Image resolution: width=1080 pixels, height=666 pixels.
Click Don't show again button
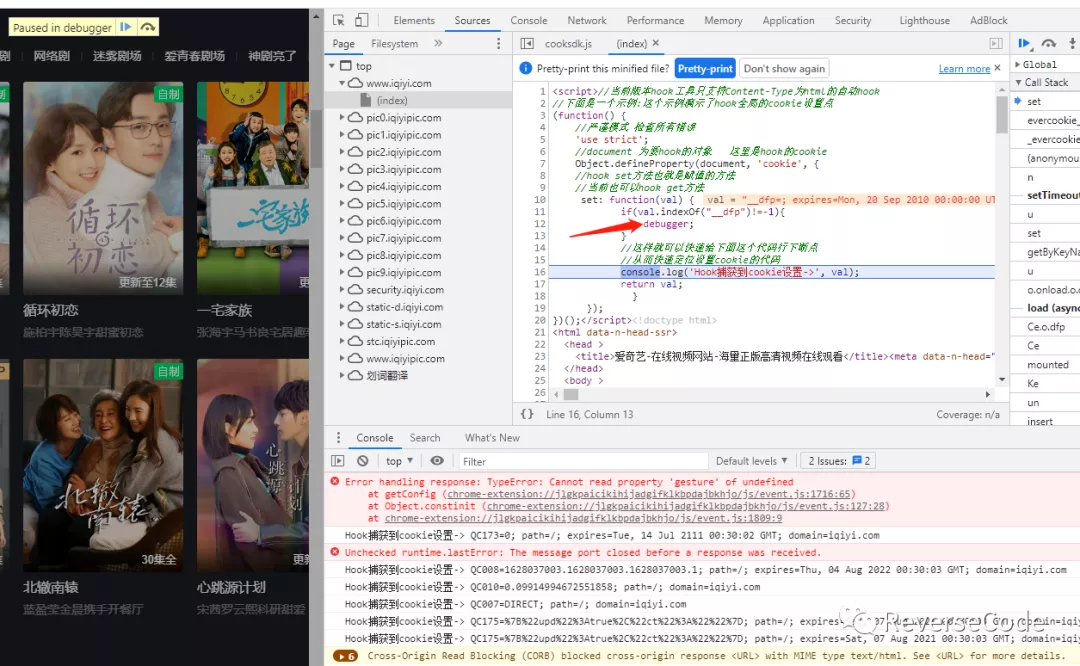pyautogui.click(x=784, y=68)
